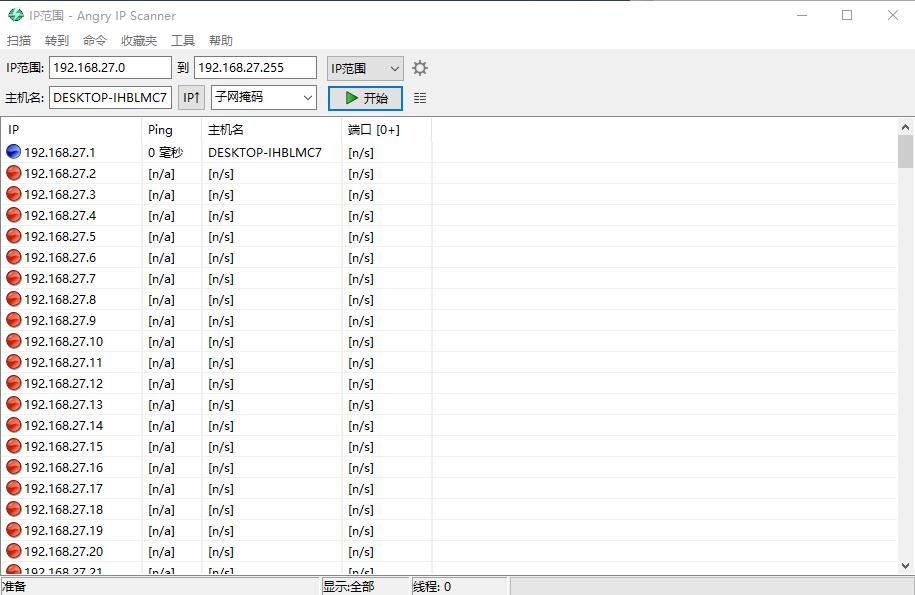Click the Angry IP Scanner title bar icon
The width and height of the screenshot is (915, 595).
coord(14,15)
